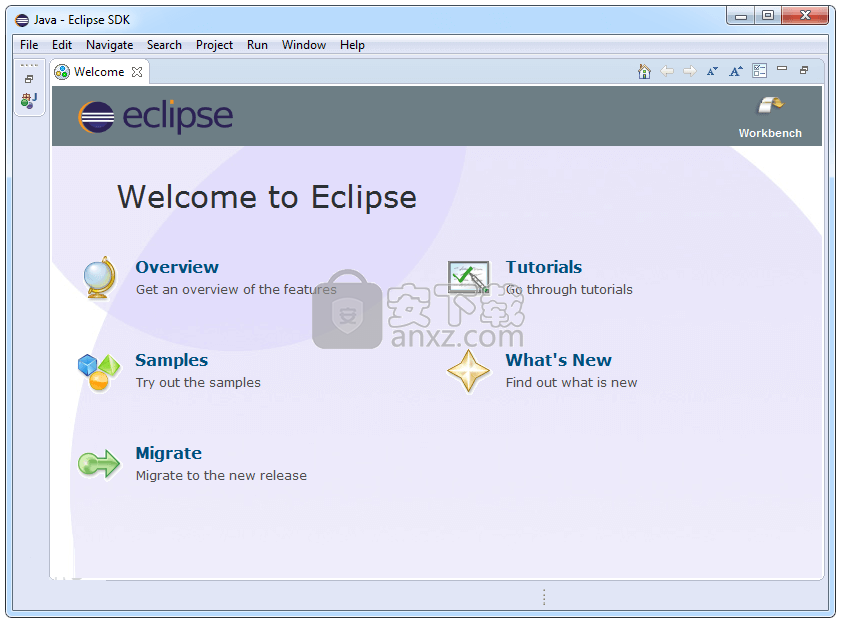Viewport: 841px width, 622px height.
Task: Enlarge font size with larger A icon
Action: click(736, 71)
